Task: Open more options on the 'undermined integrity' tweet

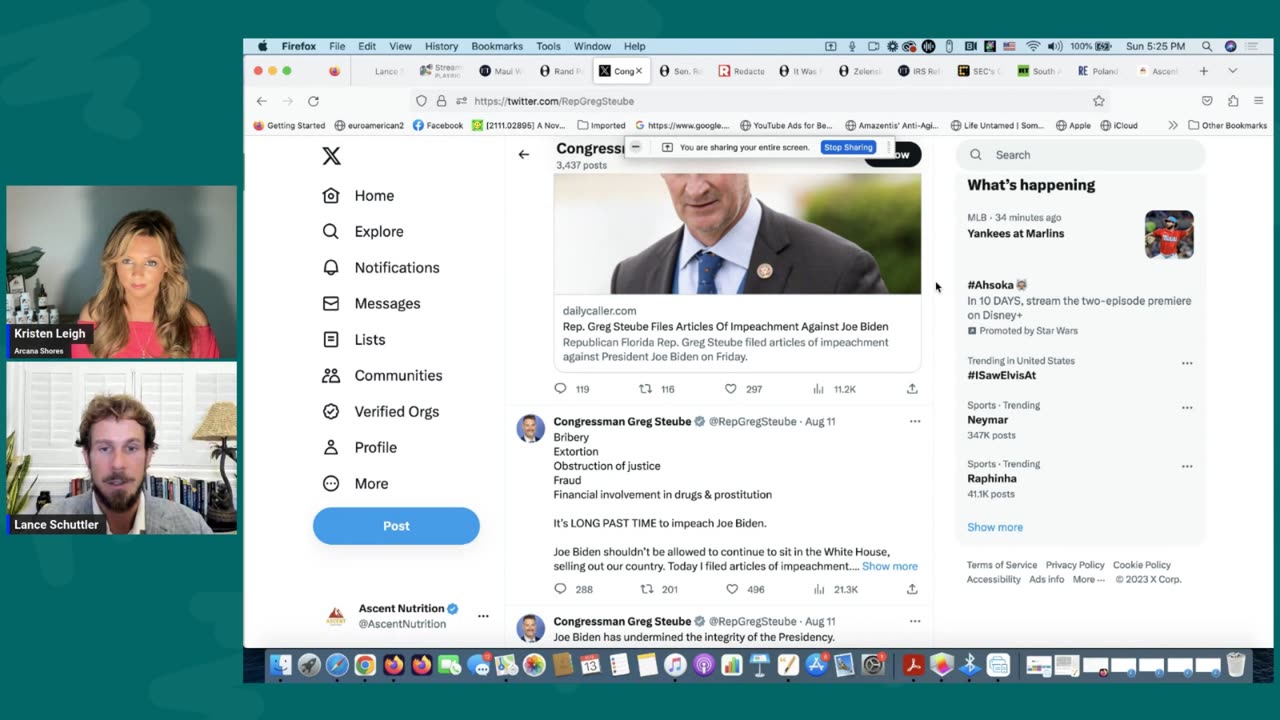Action: 914,621
